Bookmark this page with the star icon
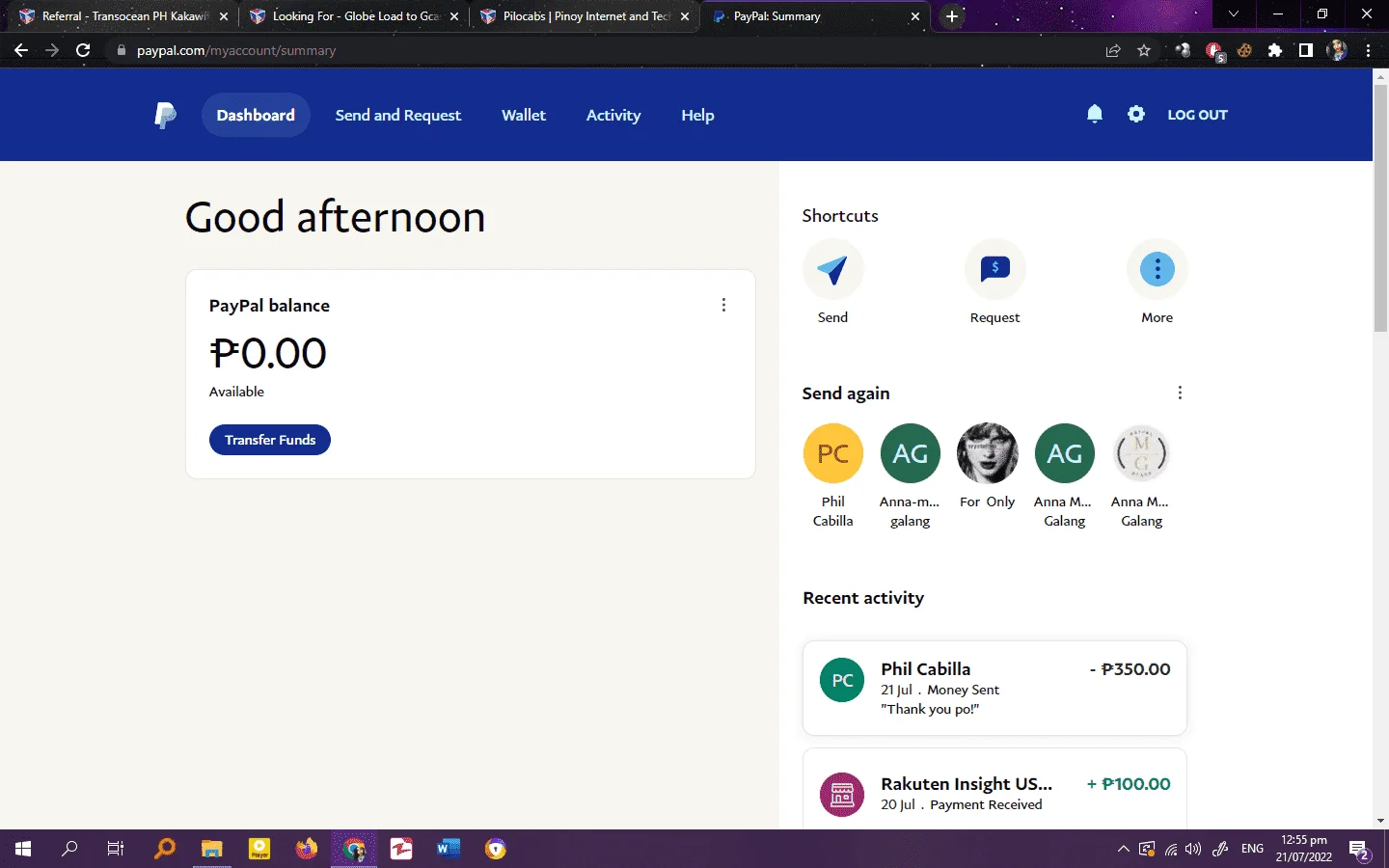This screenshot has height=868, width=1389. 1144,50
